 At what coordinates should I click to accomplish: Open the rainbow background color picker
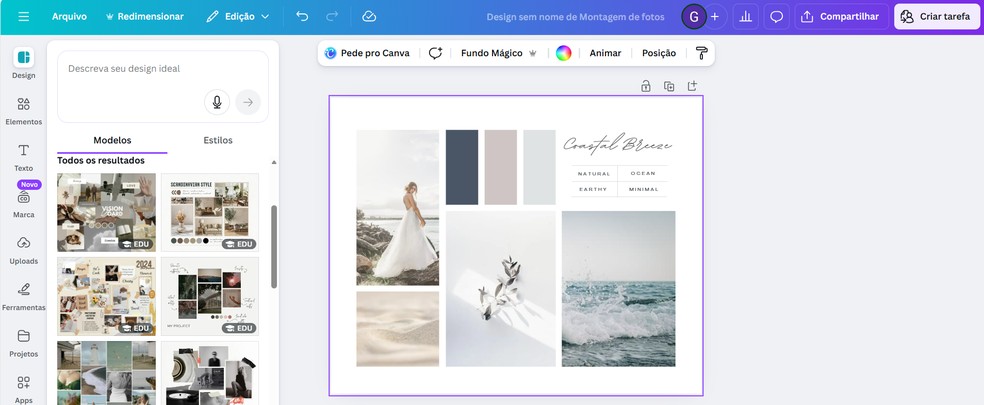coord(564,53)
